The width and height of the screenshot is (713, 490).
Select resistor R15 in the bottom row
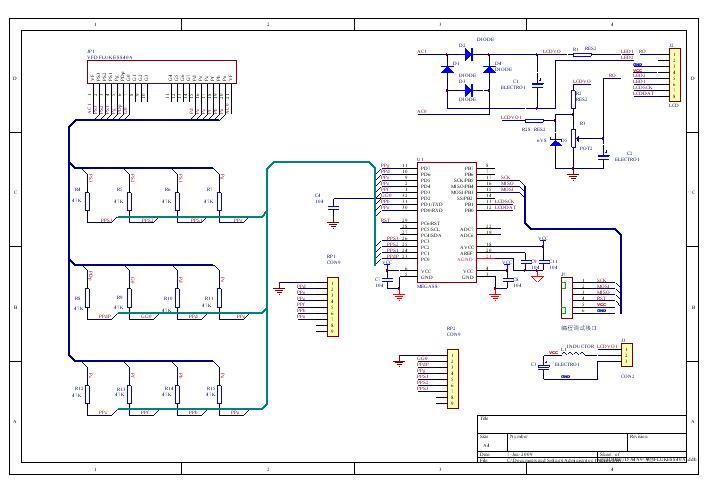click(220, 395)
